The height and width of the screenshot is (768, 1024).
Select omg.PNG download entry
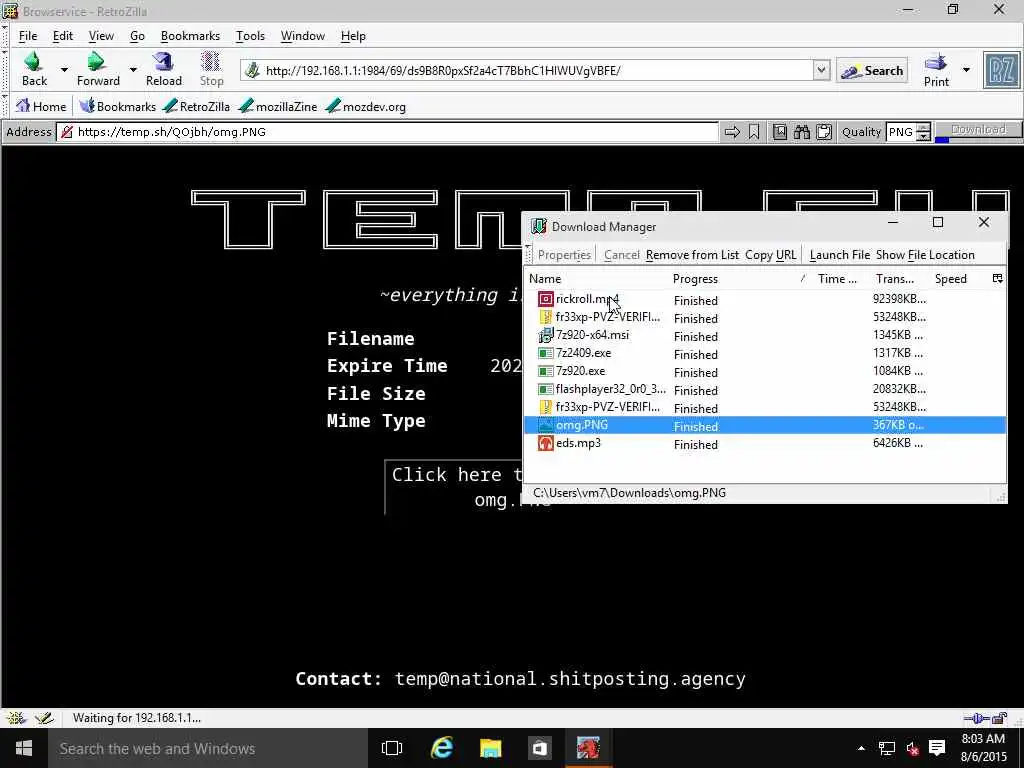pyautogui.click(x=765, y=425)
